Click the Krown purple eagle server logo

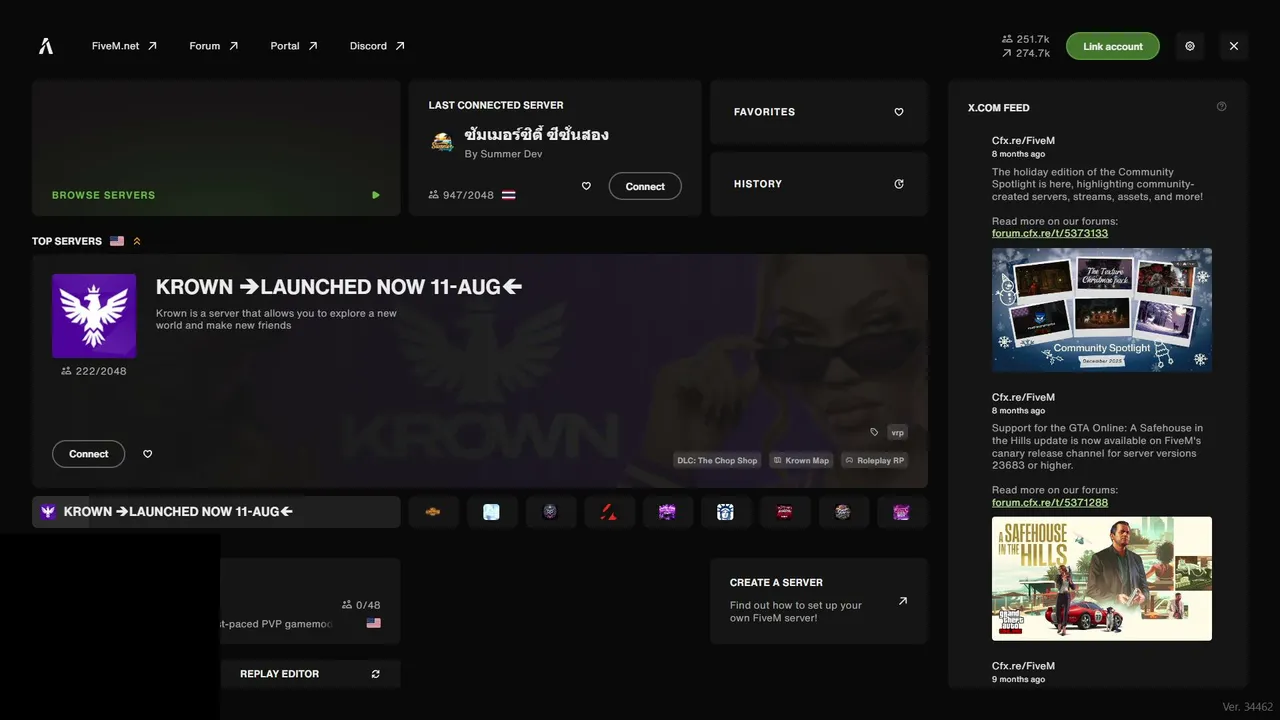[x=94, y=316]
